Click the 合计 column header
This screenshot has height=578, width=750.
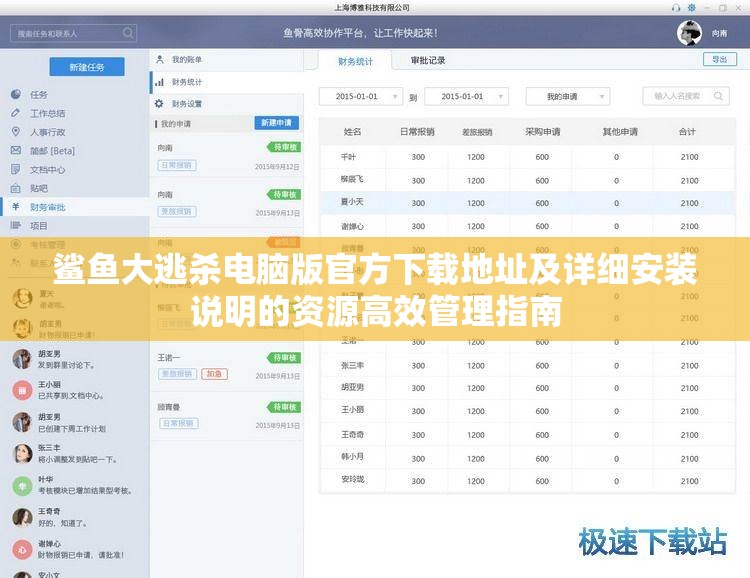(687, 132)
